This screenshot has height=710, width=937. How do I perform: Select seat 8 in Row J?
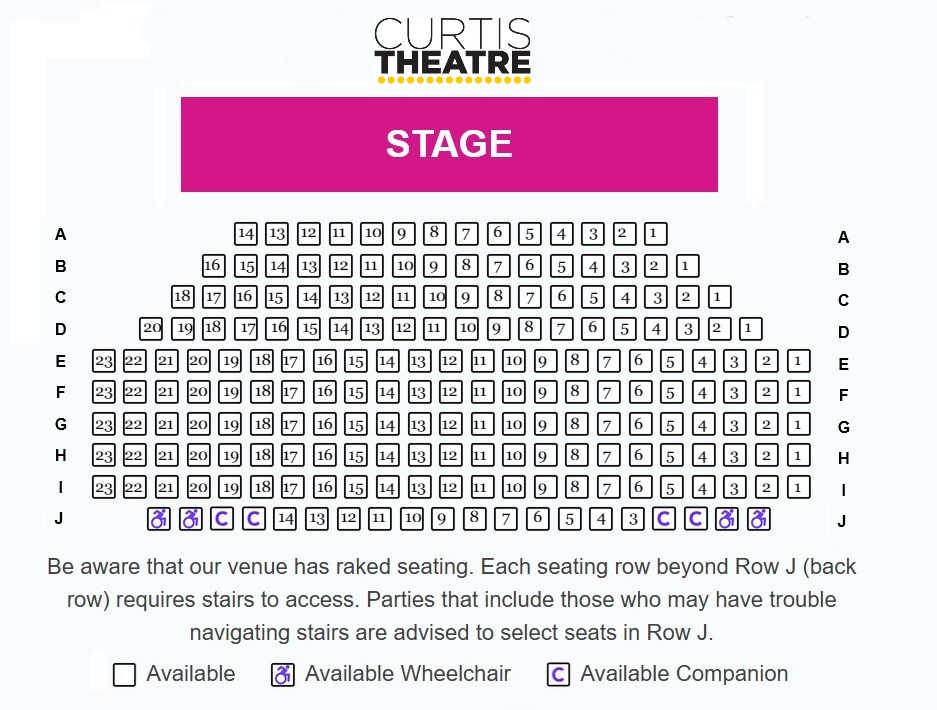pyautogui.click(x=475, y=519)
